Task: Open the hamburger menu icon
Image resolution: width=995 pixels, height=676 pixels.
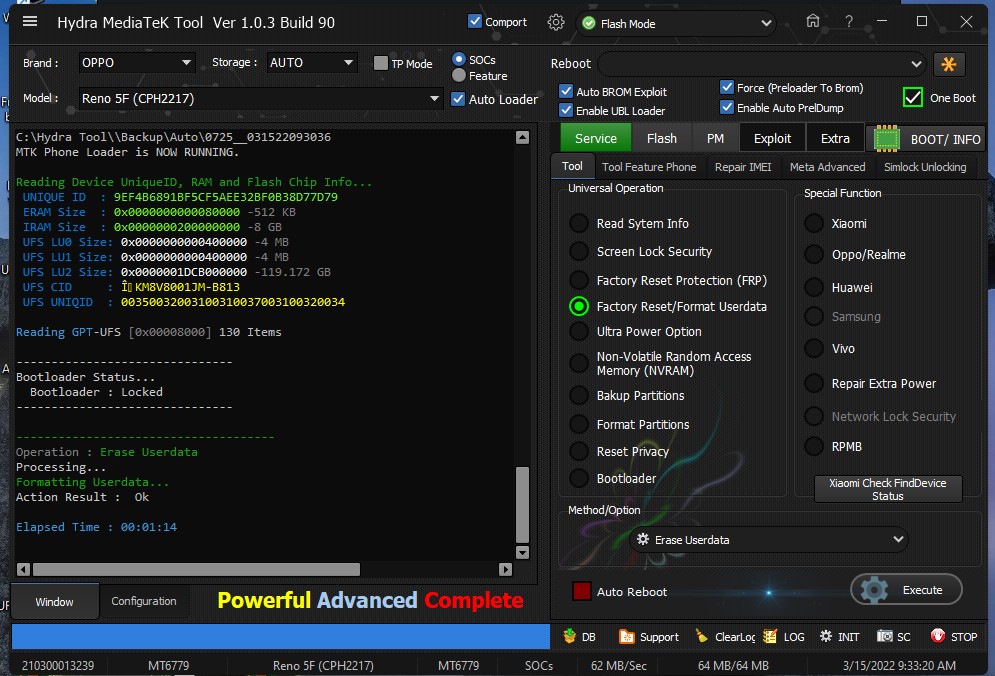Action: point(30,22)
